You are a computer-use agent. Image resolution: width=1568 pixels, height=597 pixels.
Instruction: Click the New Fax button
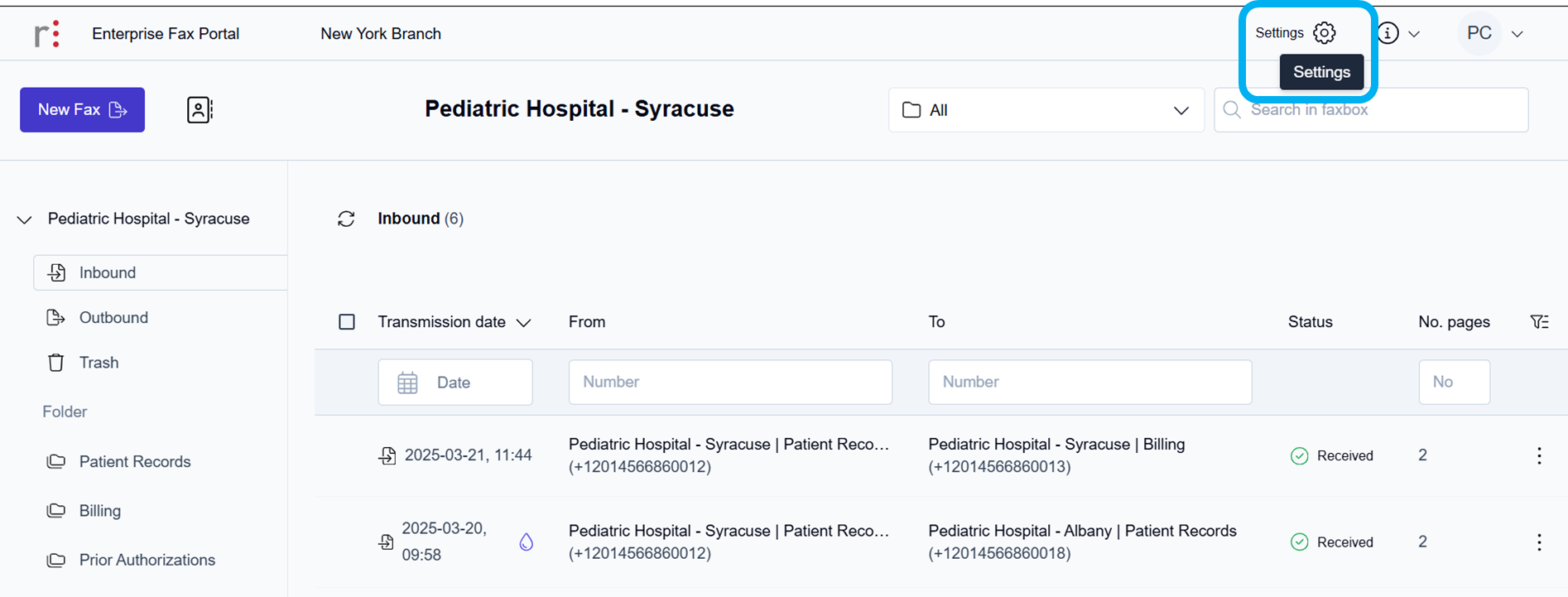point(82,110)
